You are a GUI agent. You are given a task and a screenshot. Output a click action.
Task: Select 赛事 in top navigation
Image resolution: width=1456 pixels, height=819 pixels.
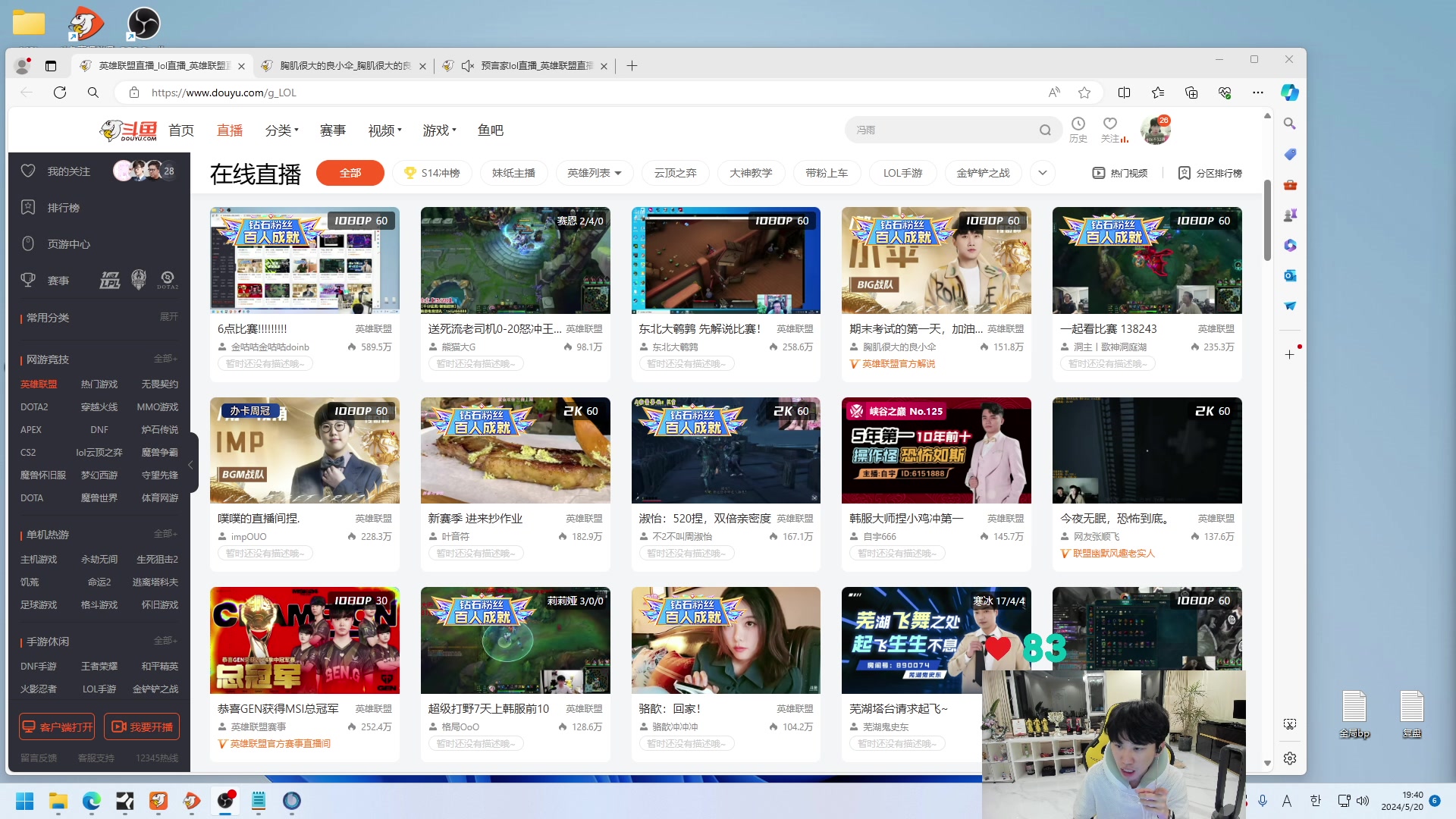(333, 130)
